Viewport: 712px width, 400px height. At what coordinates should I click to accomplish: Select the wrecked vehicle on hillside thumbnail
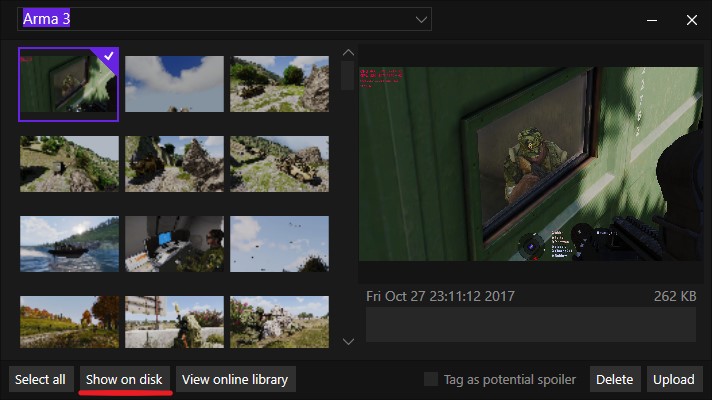tap(279, 164)
